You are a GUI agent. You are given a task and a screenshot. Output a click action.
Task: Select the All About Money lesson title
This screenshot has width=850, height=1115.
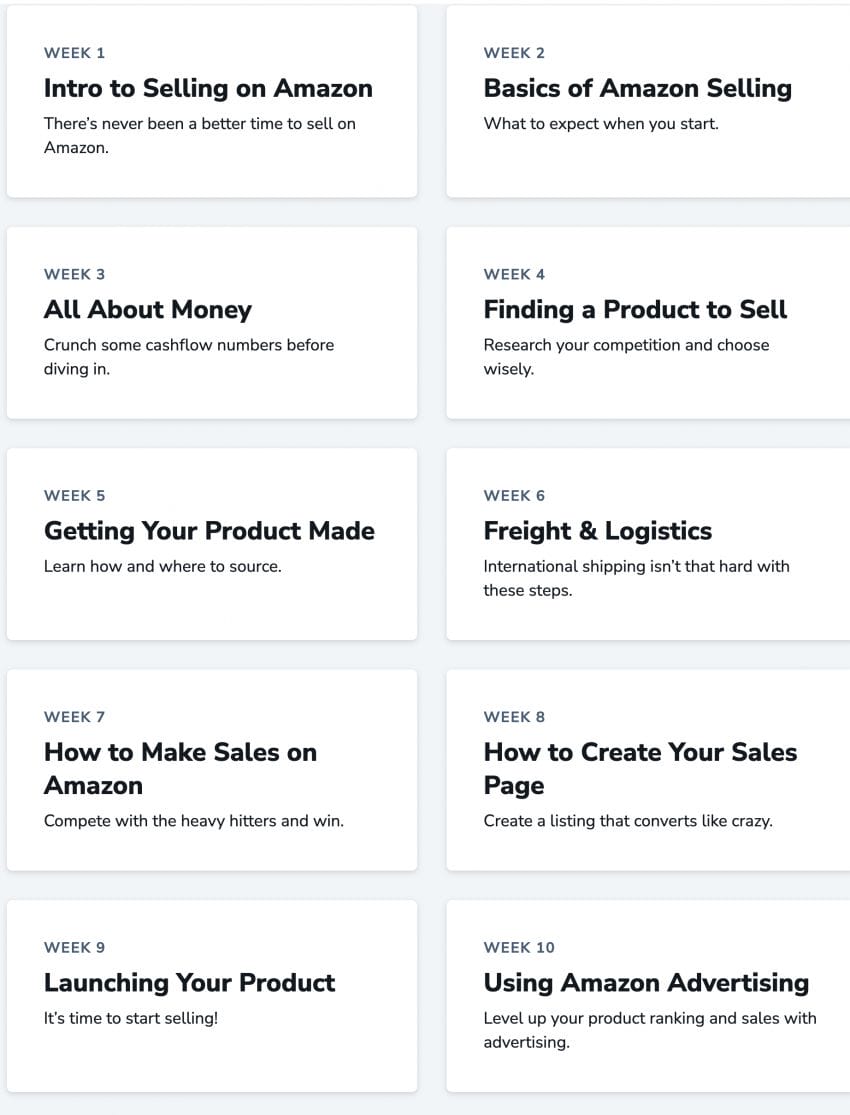(148, 309)
